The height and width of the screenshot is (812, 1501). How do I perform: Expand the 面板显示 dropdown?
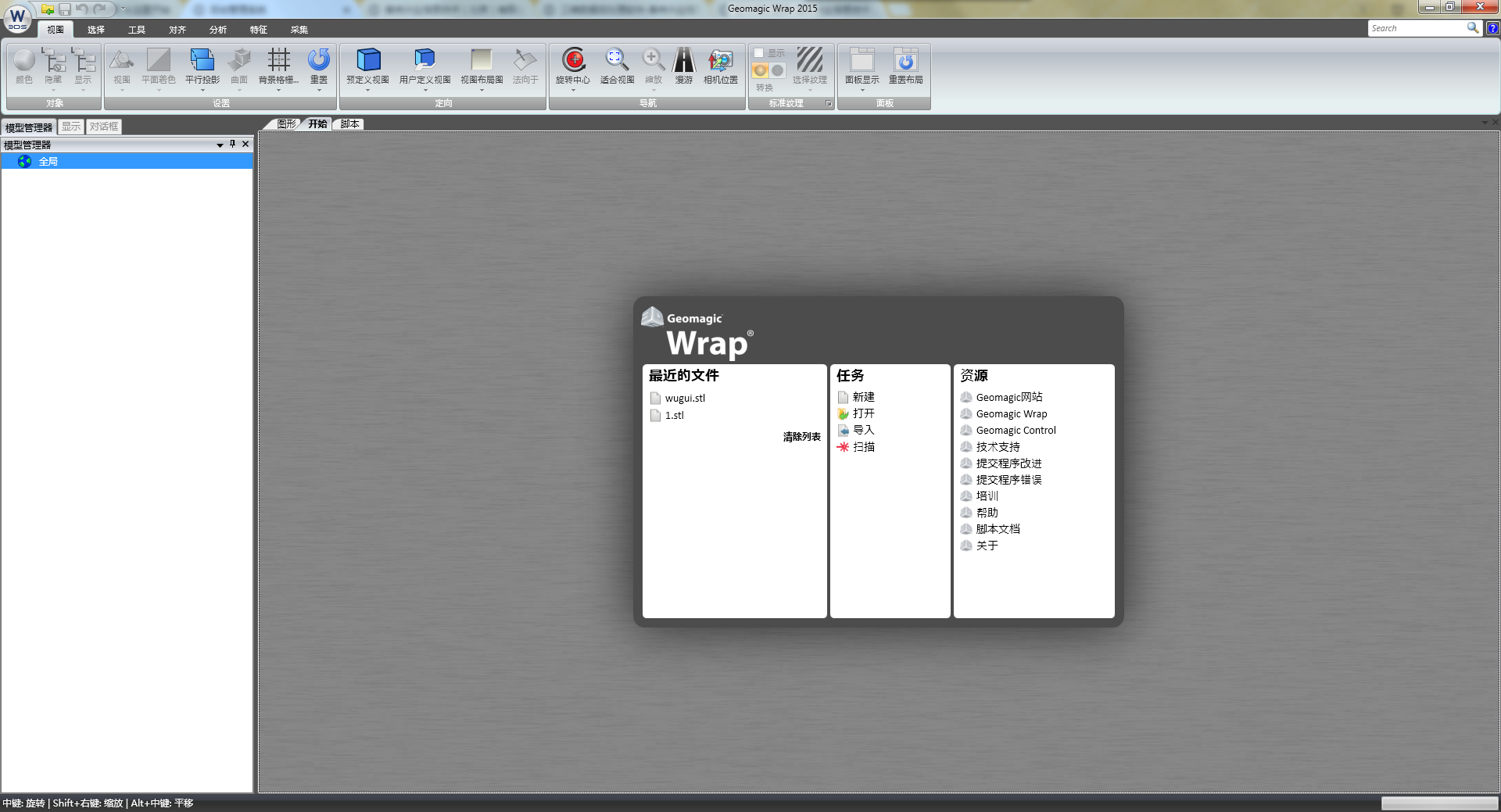[862, 91]
